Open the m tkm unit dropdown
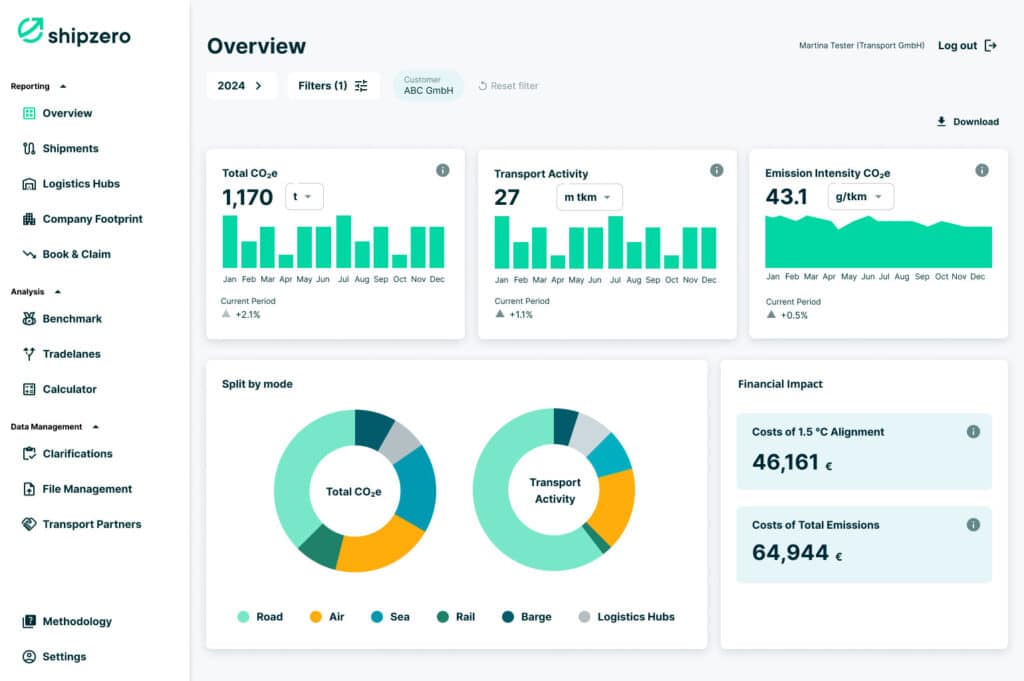The image size is (1024, 681). (589, 197)
